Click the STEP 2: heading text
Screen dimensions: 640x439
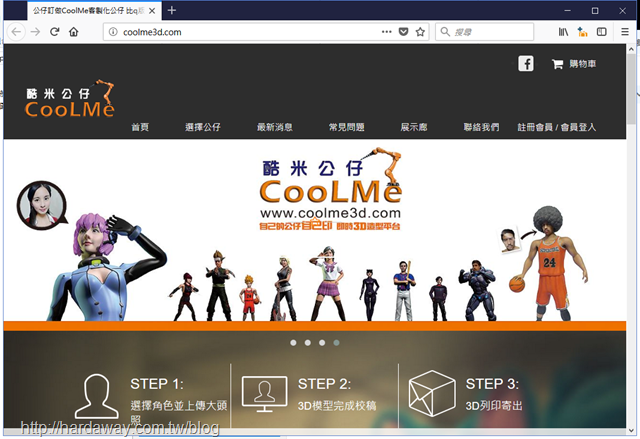point(324,384)
